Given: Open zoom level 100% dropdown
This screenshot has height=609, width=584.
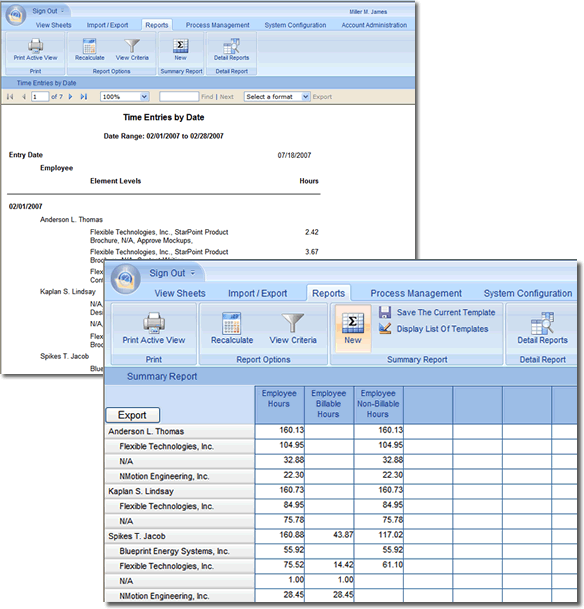Looking at the screenshot, I should coord(144,97).
